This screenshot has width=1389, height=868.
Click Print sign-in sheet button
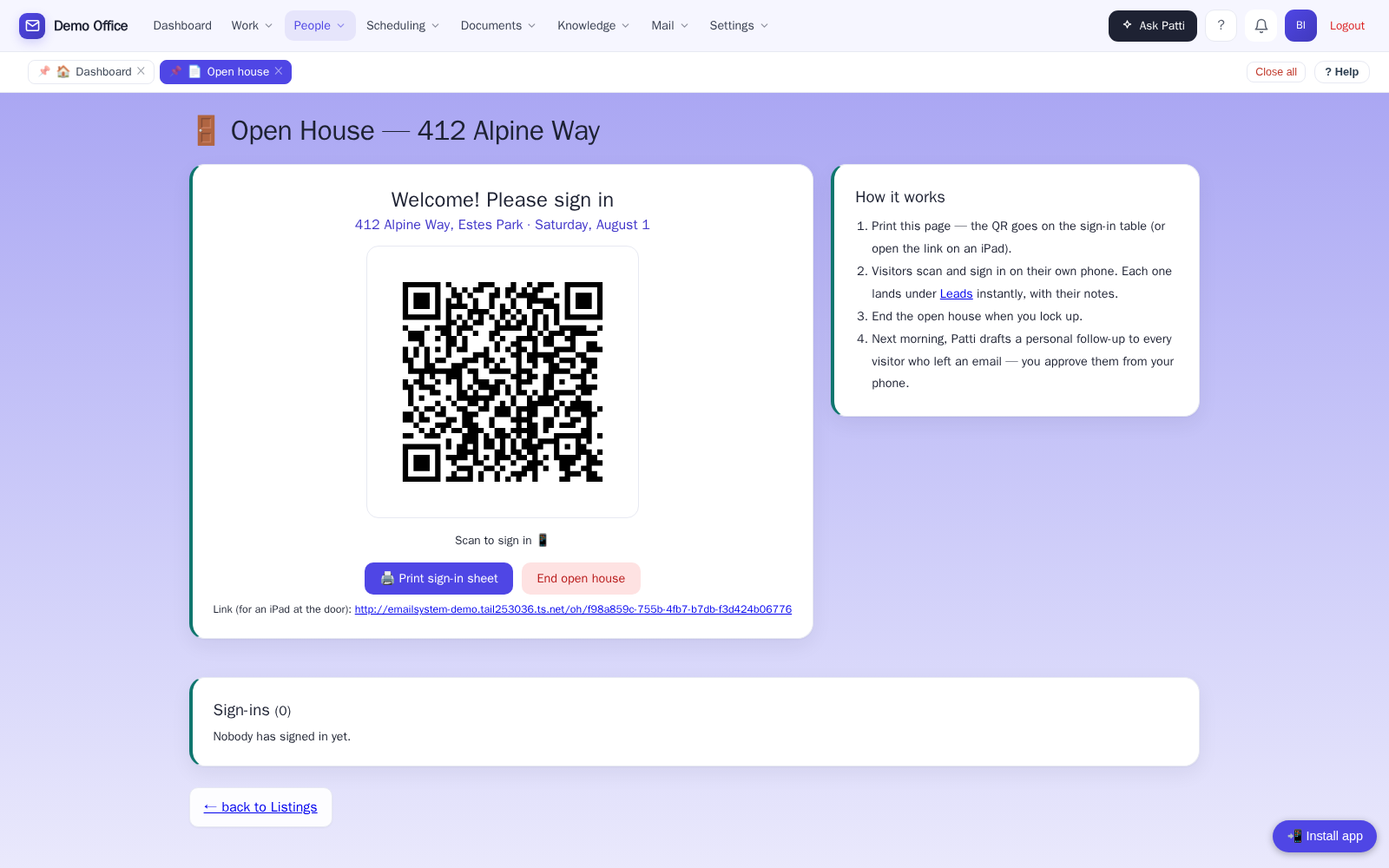tap(438, 578)
